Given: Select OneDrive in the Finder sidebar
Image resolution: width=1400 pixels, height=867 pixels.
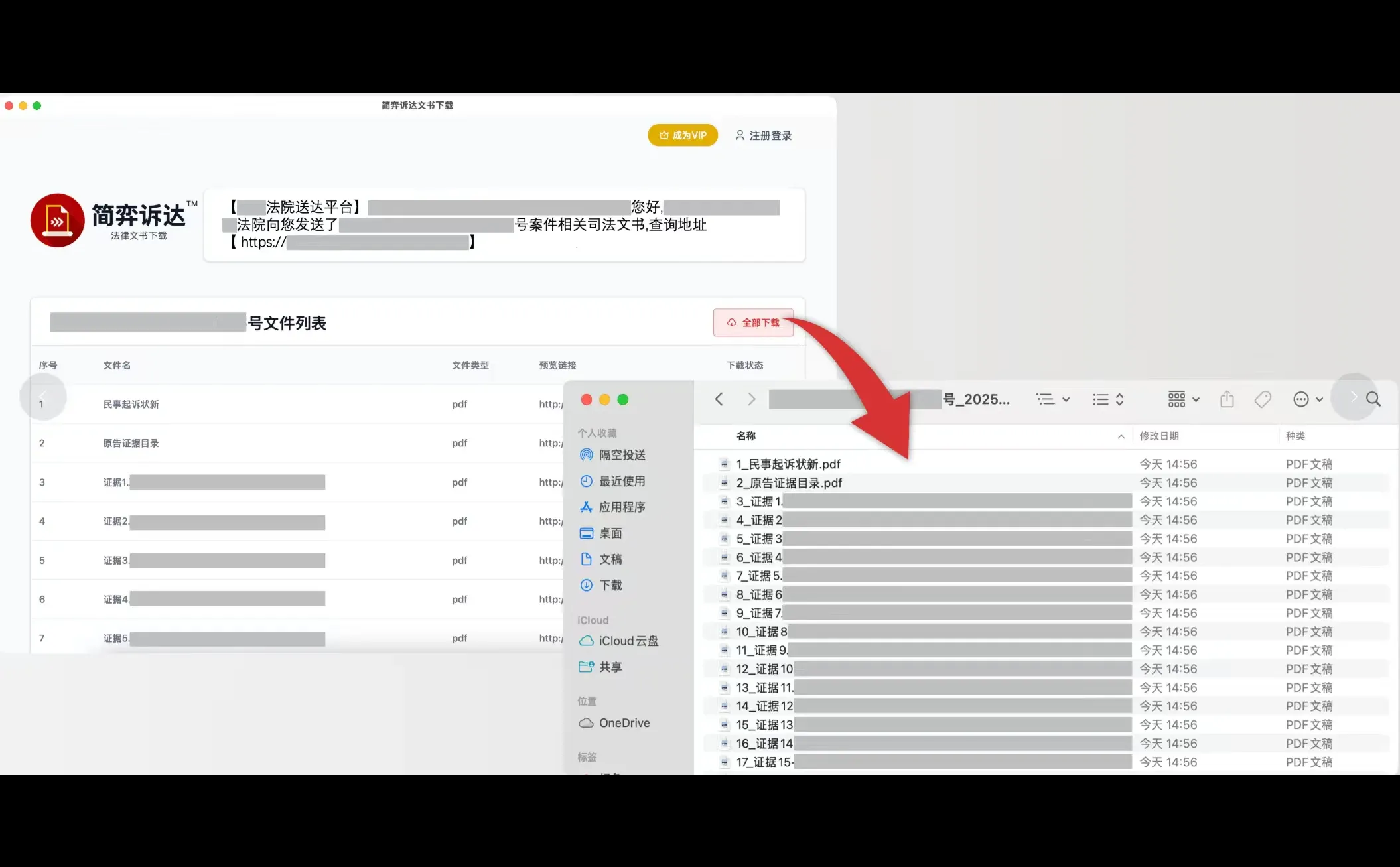Looking at the screenshot, I should click(x=623, y=723).
